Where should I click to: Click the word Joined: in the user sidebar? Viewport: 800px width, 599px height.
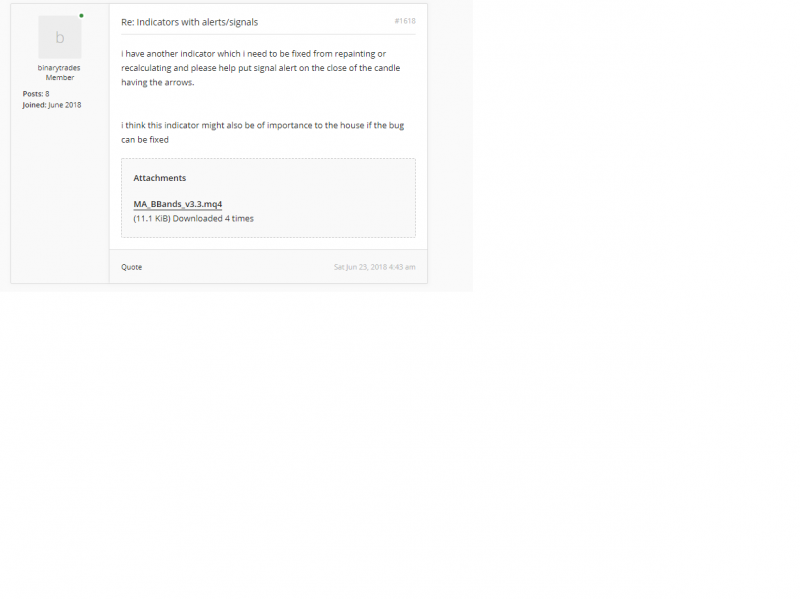34,105
